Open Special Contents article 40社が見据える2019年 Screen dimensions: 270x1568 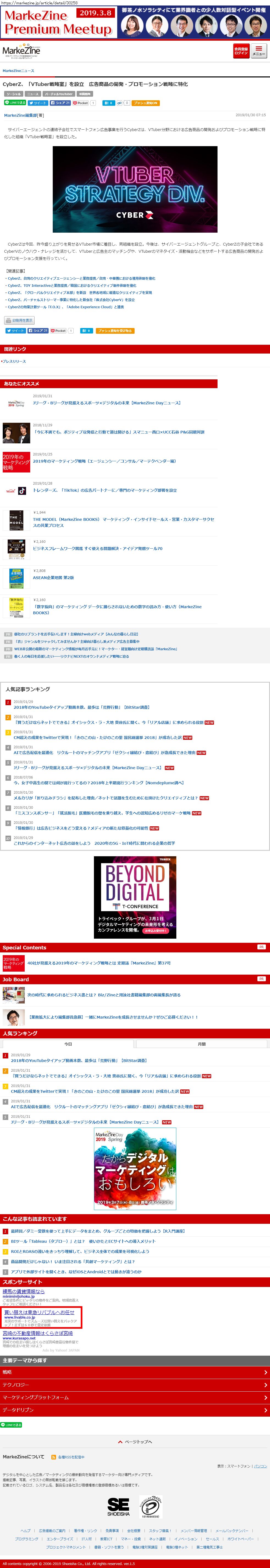tap(99, 963)
